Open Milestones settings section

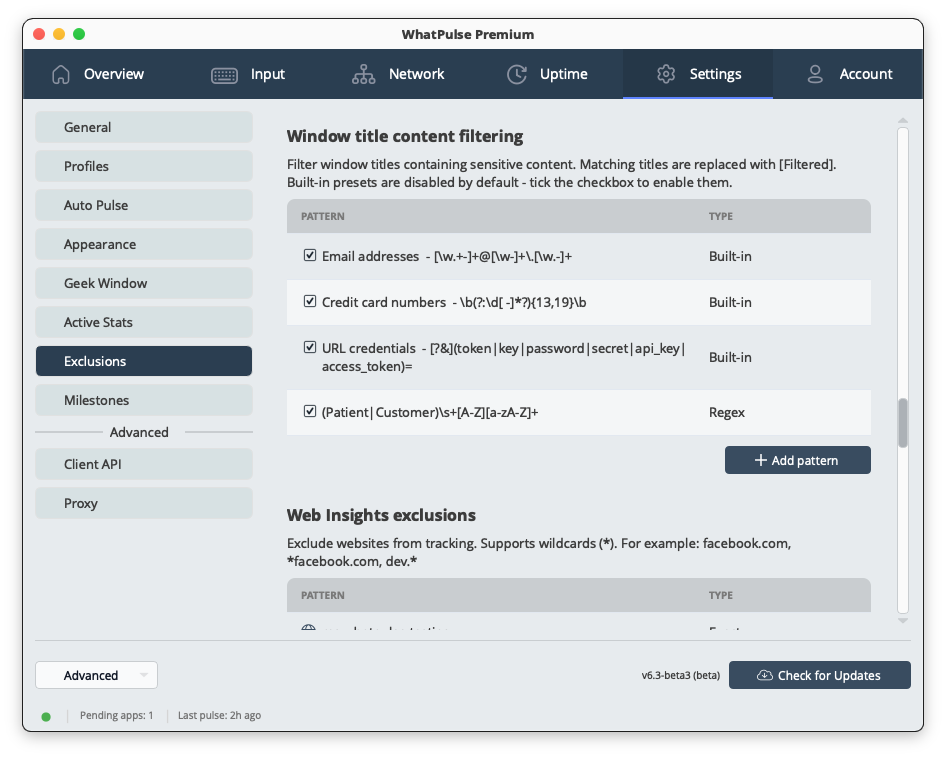[144, 400]
